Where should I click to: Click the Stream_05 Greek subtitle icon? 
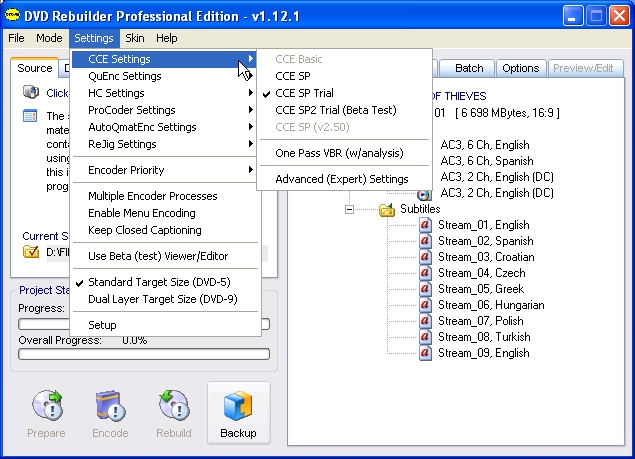[x=425, y=289]
